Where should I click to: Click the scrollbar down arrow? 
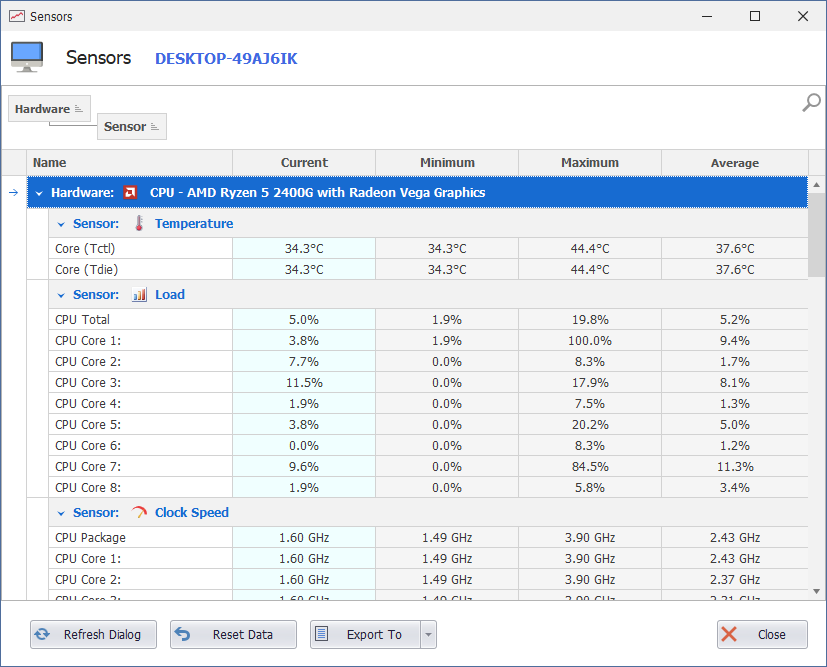tap(816, 591)
